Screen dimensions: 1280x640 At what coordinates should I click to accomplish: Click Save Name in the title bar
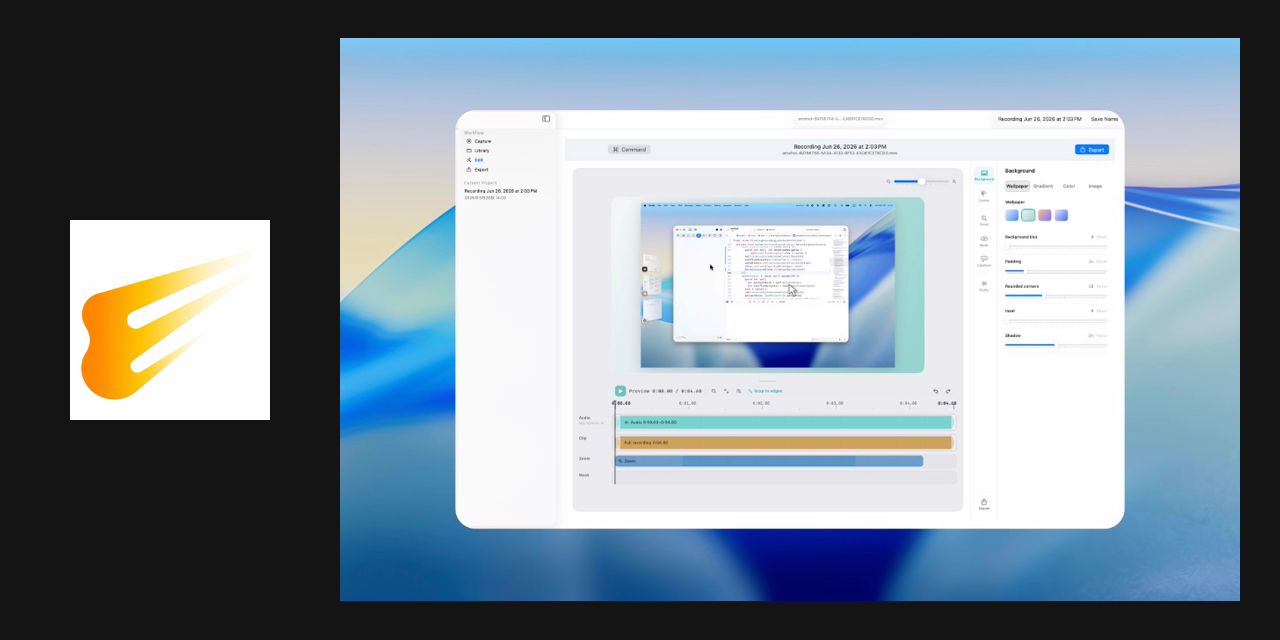[1104, 119]
